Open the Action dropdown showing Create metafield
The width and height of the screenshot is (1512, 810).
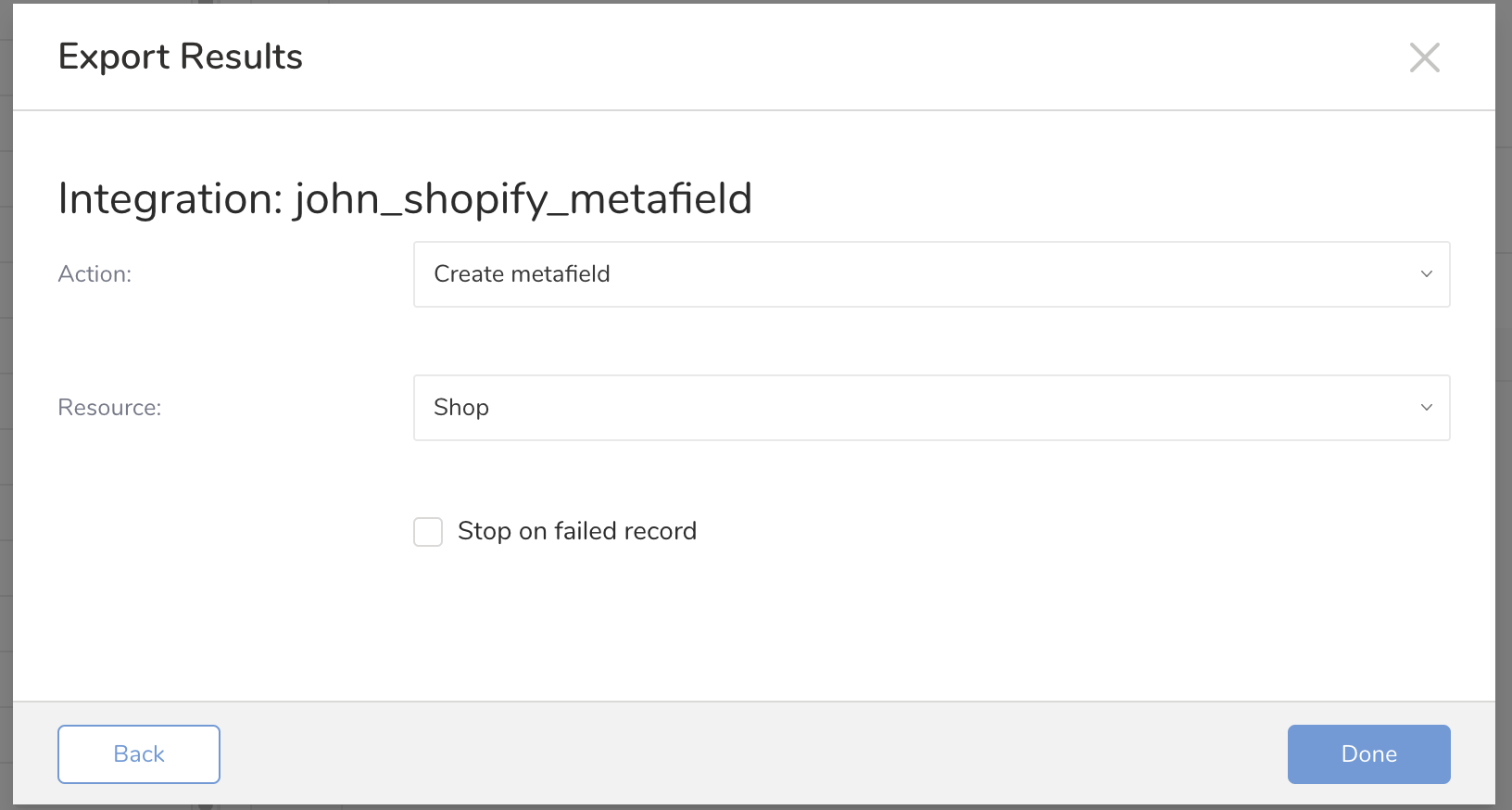[x=930, y=274]
